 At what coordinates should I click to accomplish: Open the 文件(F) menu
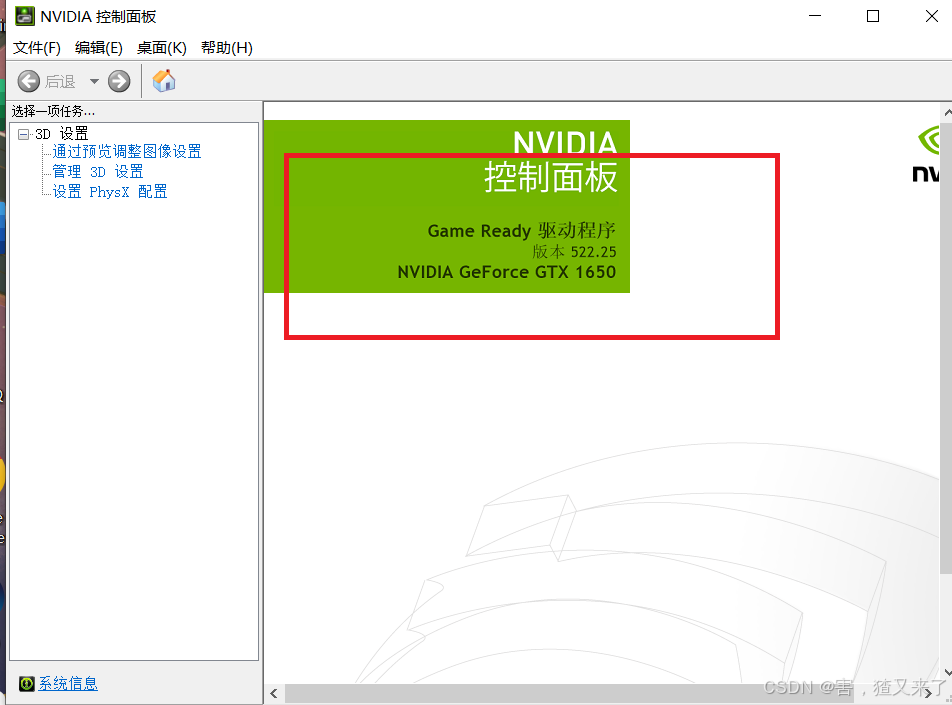tap(37, 48)
